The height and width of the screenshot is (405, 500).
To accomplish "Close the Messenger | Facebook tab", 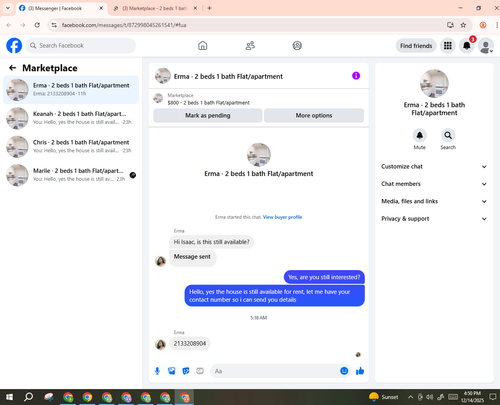I will point(101,8).
